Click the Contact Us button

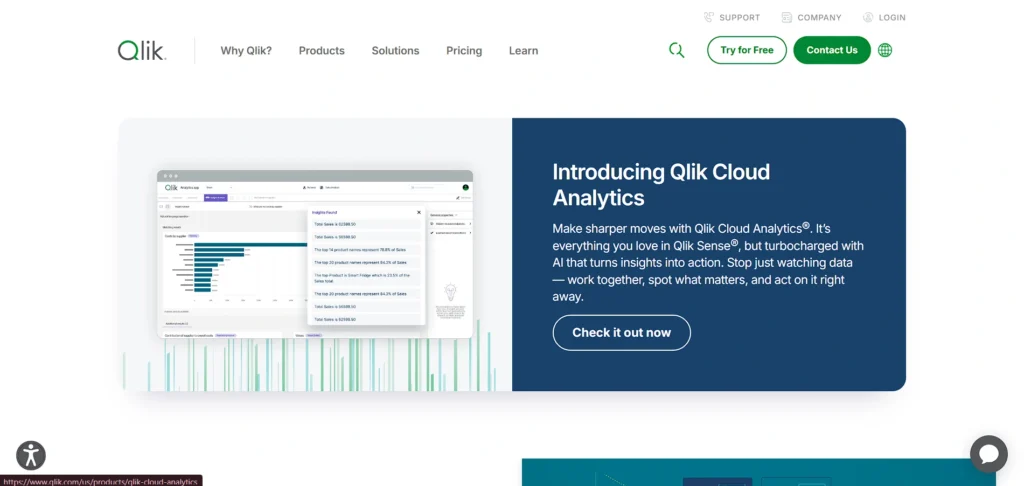(x=832, y=50)
